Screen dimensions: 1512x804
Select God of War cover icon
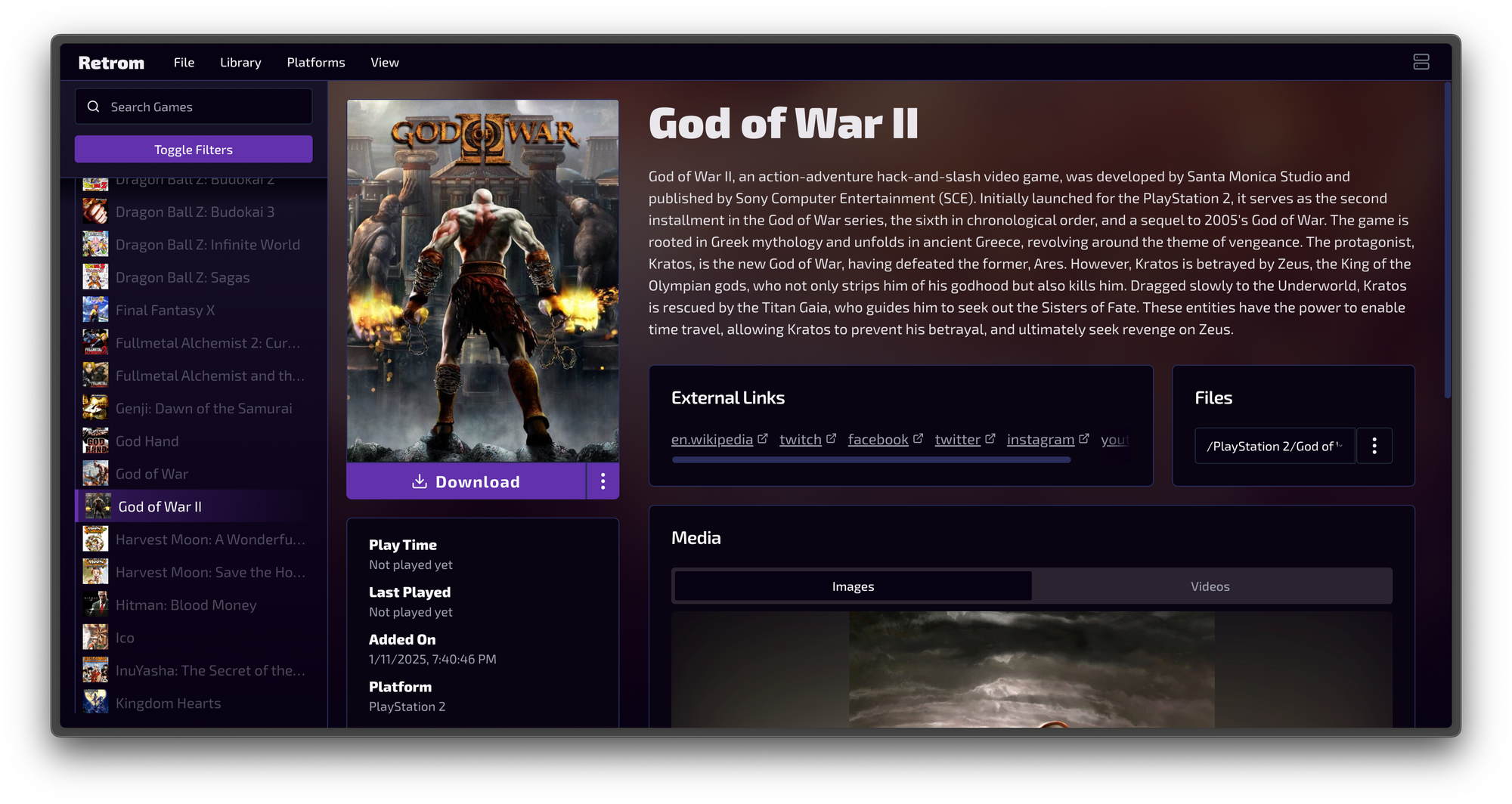(x=95, y=474)
